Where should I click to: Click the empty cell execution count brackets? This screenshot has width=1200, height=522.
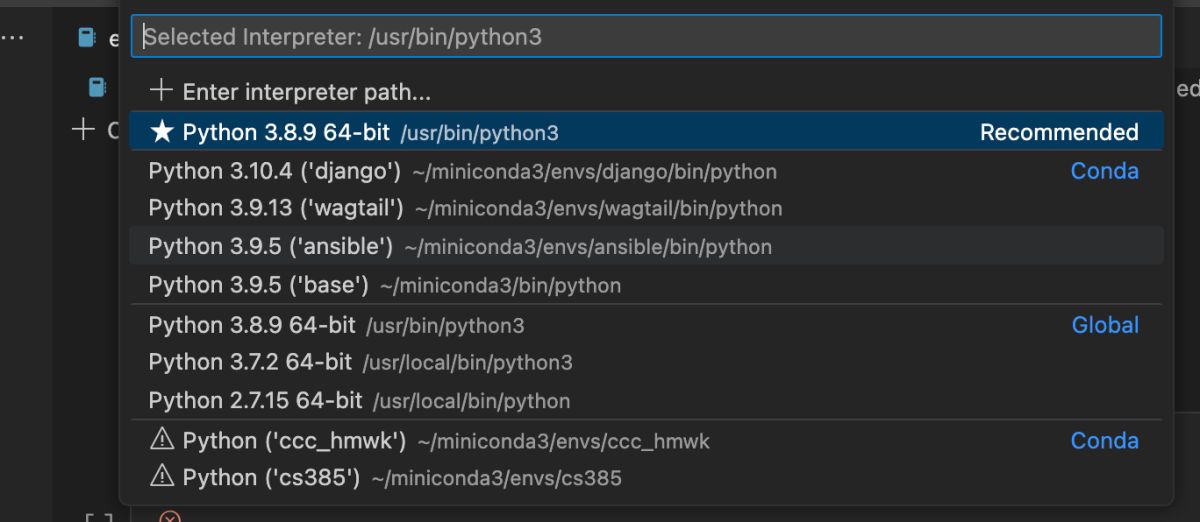tap(98, 517)
